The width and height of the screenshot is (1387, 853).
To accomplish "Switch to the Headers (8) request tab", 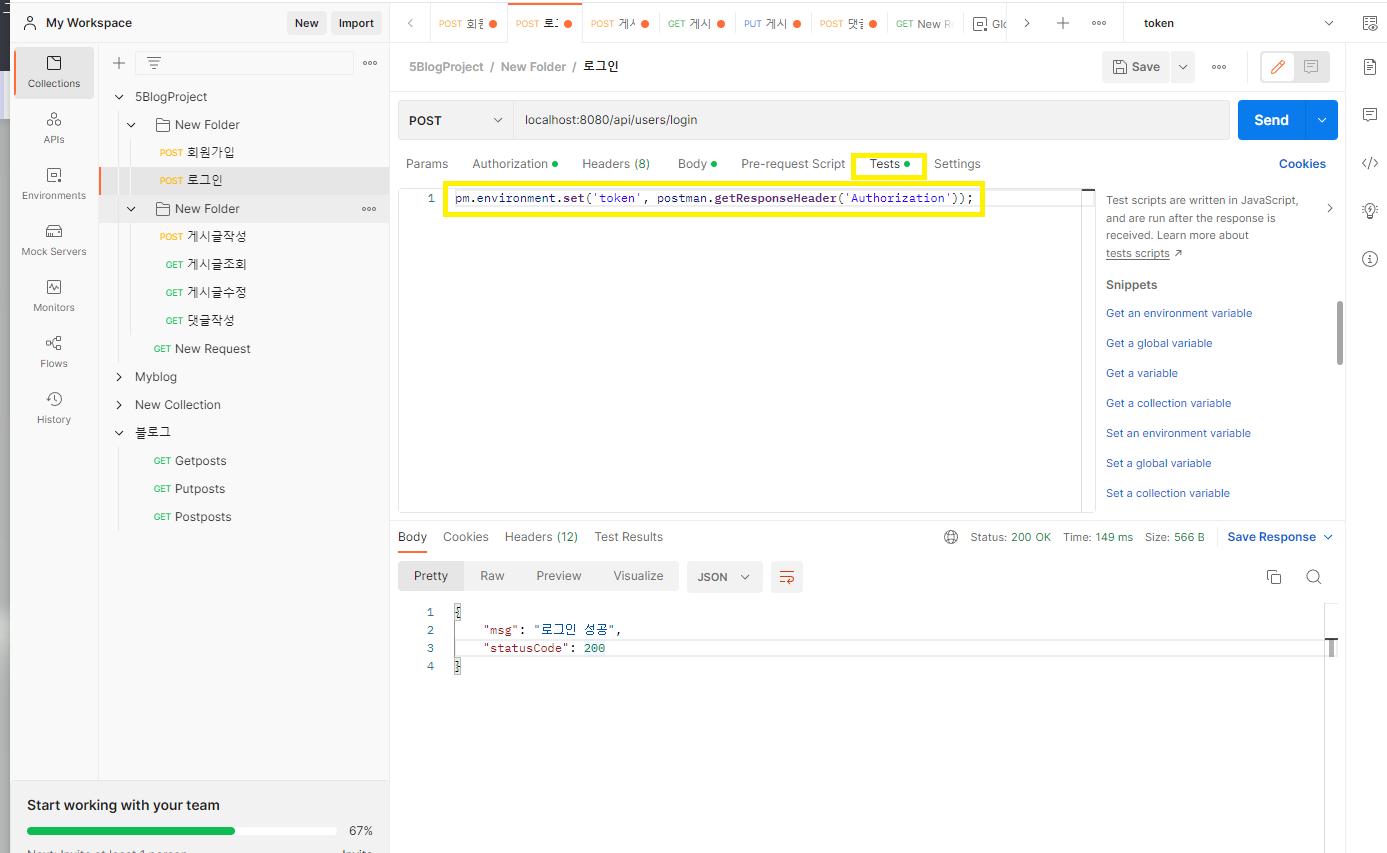I will [616, 164].
